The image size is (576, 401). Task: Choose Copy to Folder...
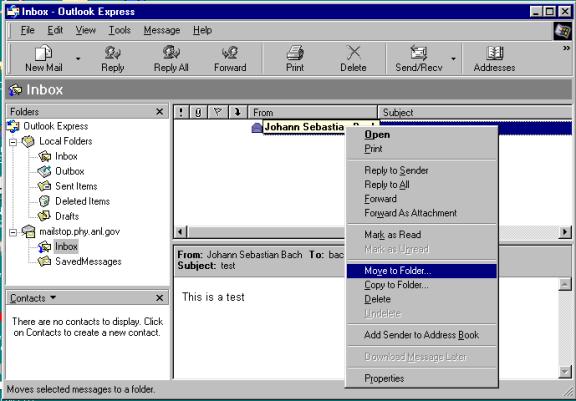click(x=421, y=285)
